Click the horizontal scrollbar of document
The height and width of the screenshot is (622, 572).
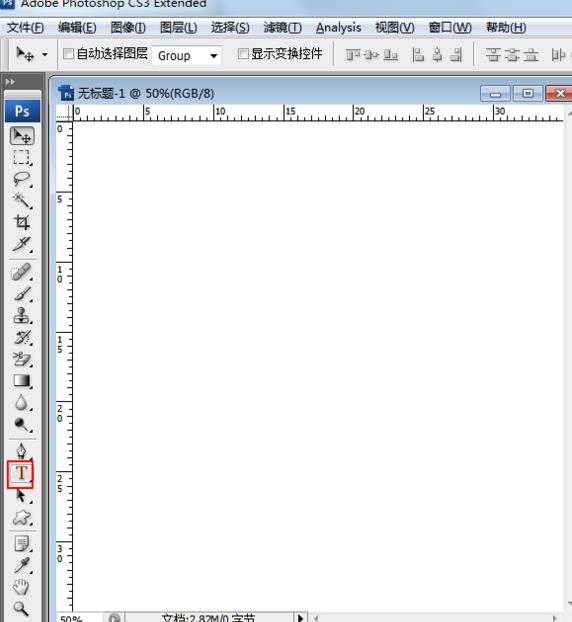tap(436, 618)
